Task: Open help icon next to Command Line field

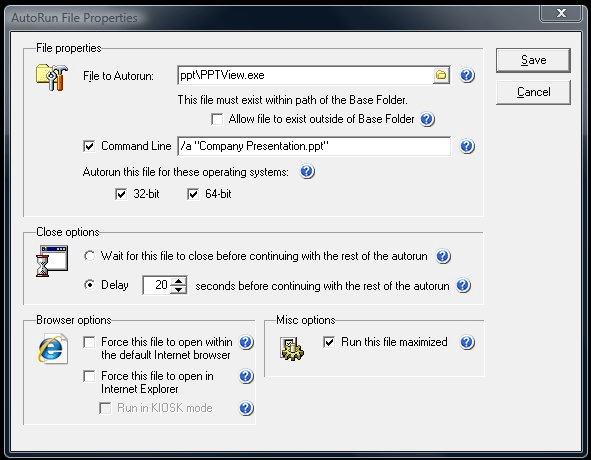Action: pyautogui.click(x=467, y=146)
